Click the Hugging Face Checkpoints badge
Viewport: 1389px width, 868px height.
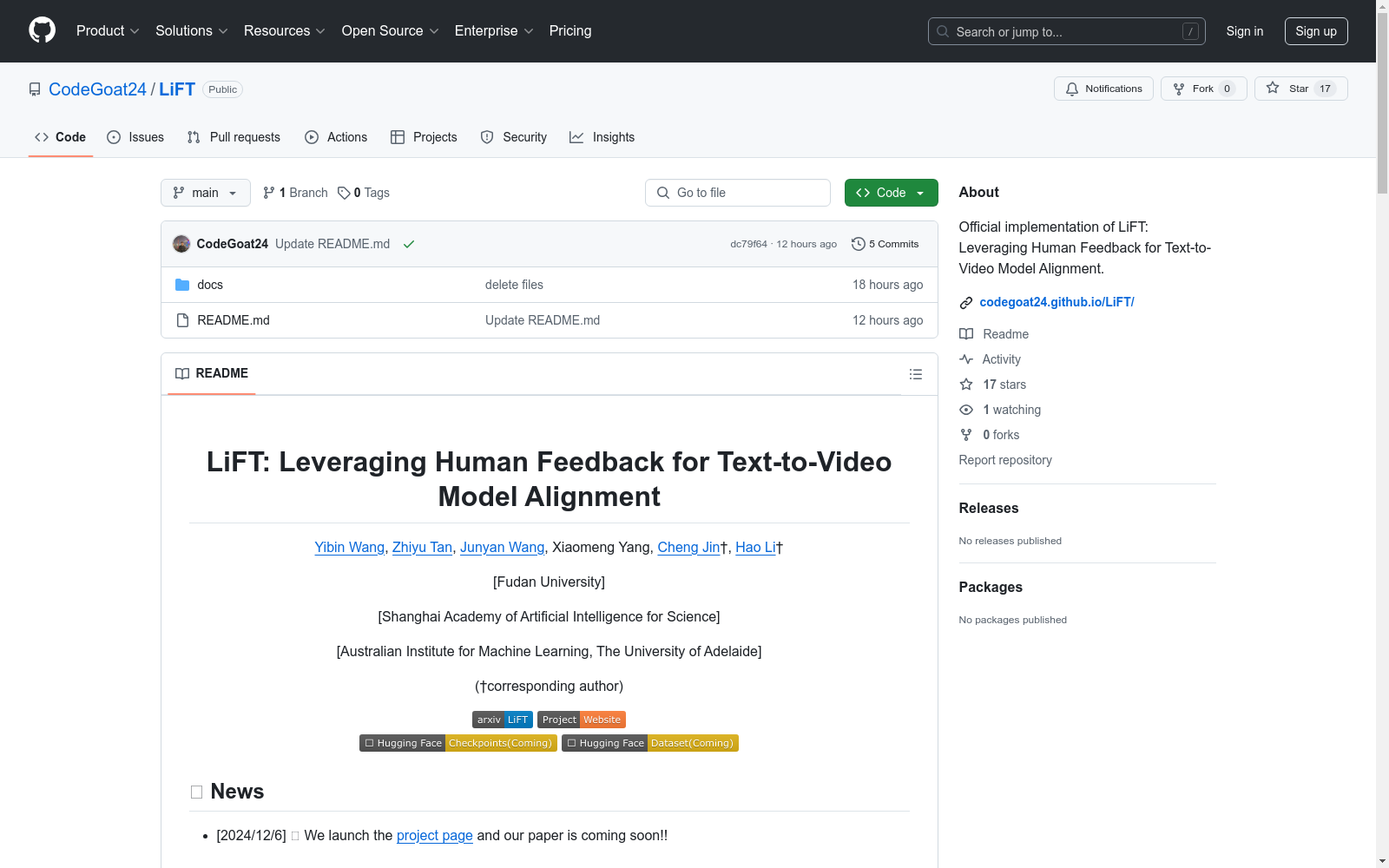(x=458, y=743)
